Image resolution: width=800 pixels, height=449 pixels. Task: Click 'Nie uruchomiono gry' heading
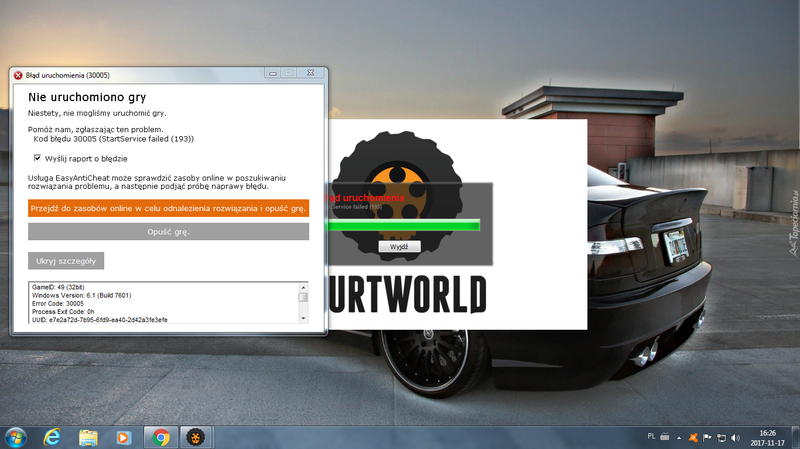[87, 97]
